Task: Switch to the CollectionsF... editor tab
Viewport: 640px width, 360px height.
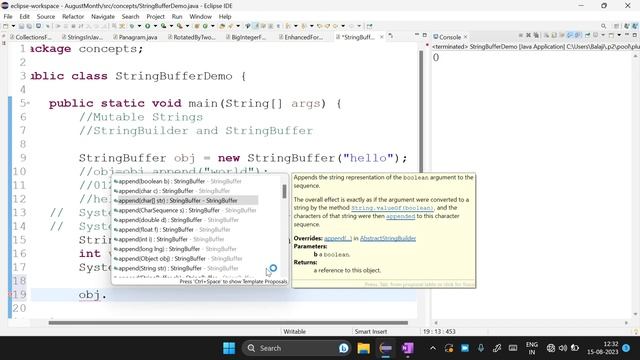Action: pos(32,37)
